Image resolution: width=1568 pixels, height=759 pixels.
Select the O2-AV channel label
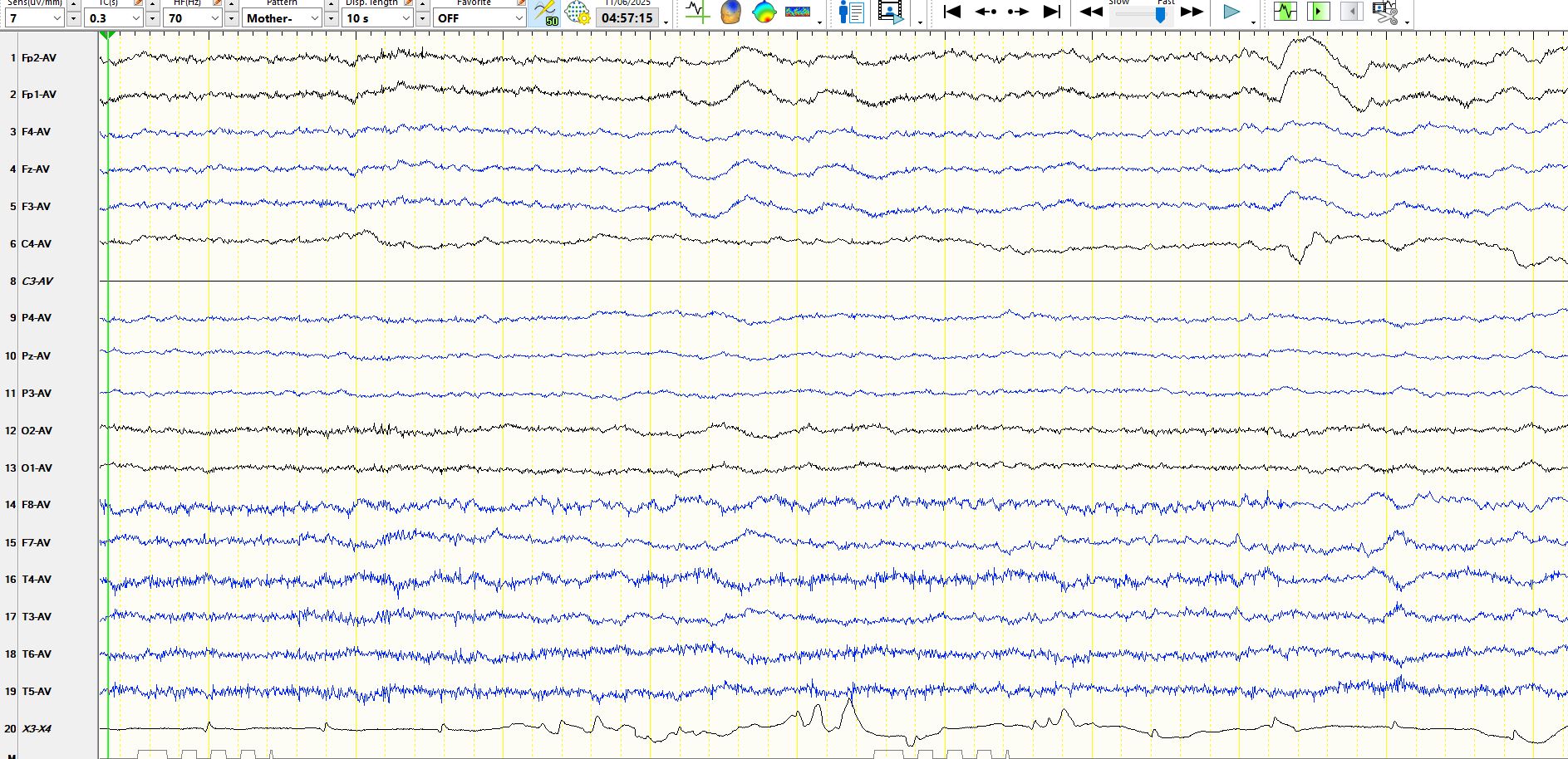coord(37,431)
